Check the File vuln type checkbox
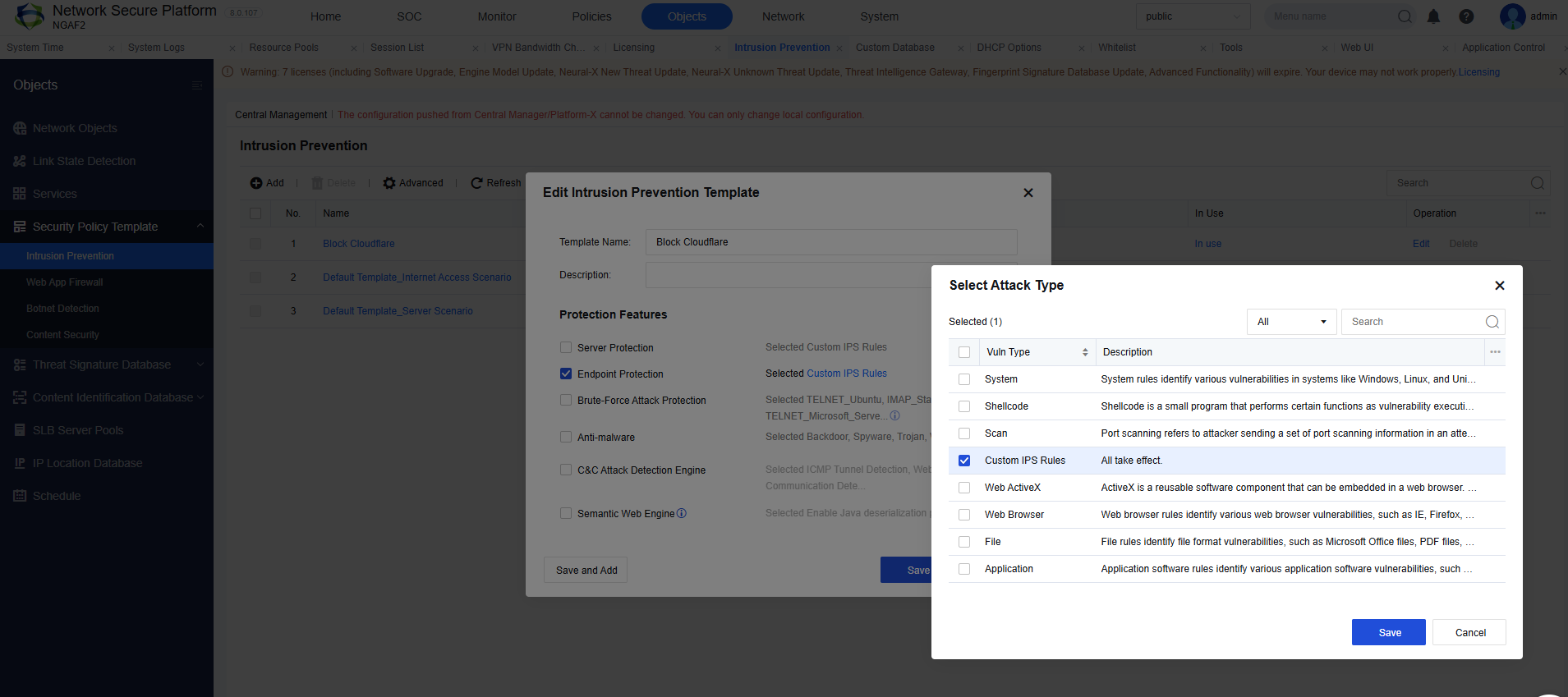Image resolution: width=1568 pixels, height=697 pixels. (x=964, y=542)
